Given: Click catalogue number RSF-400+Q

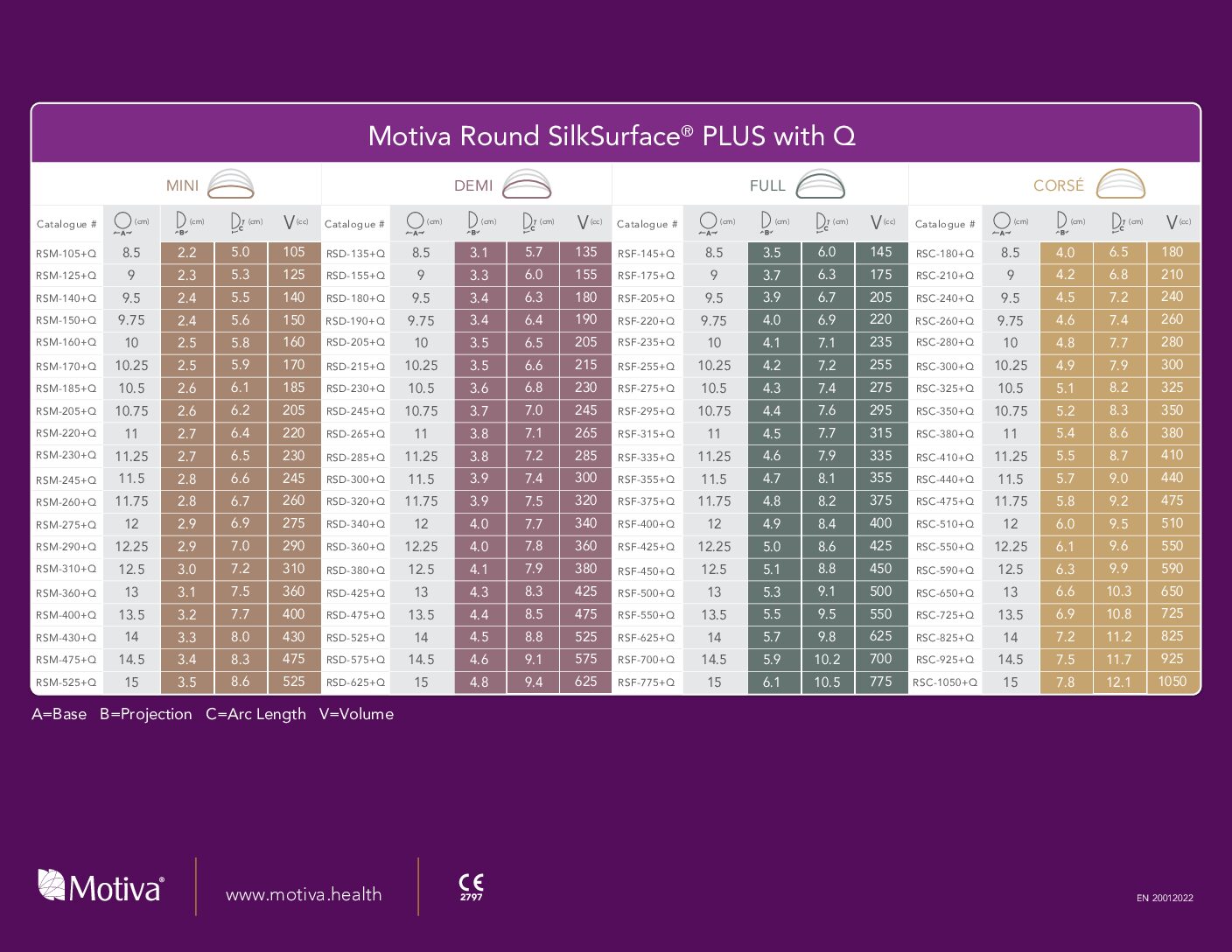Looking at the screenshot, I should pos(646,524).
